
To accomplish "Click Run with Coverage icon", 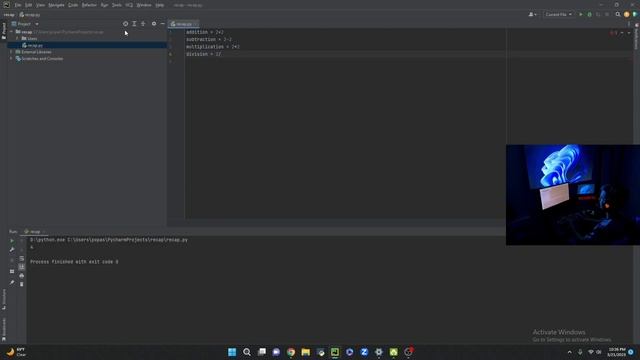I will point(598,14).
